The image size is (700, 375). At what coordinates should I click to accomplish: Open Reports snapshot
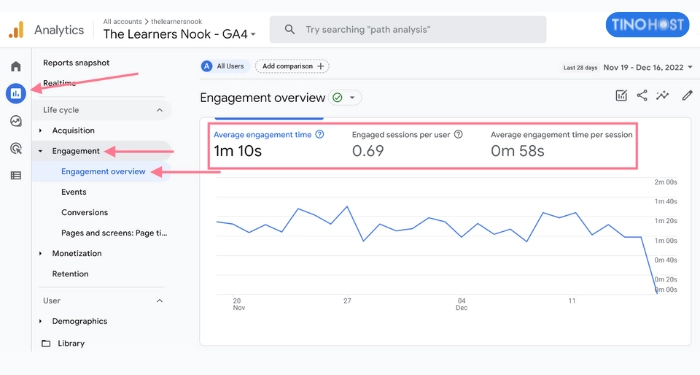(76, 63)
